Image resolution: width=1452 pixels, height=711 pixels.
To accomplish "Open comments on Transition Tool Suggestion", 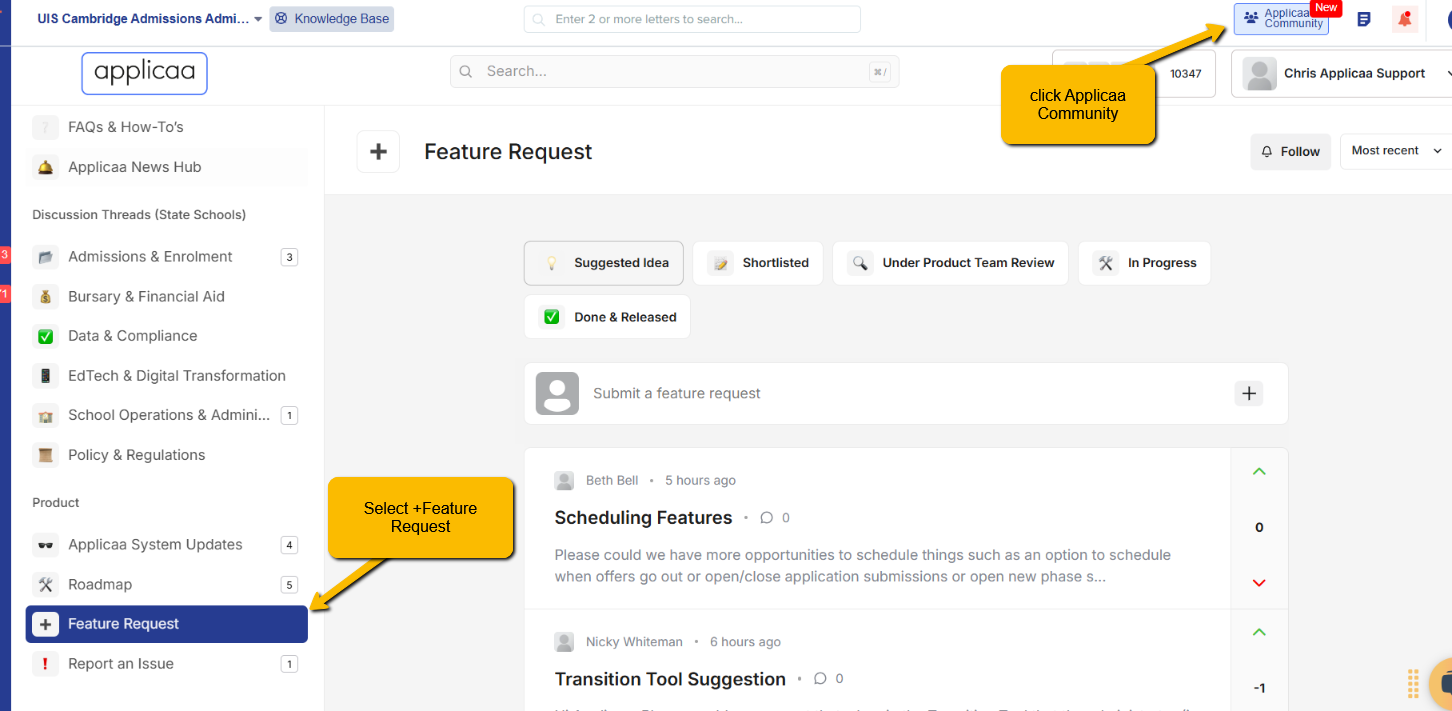I will point(829,679).
